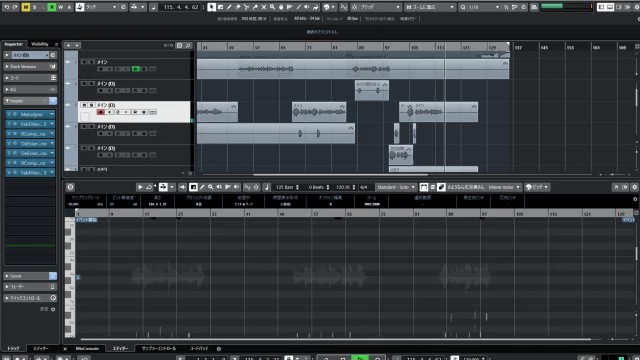
Task: Select the Split scissors tool
Action: [x=246, y=7]
